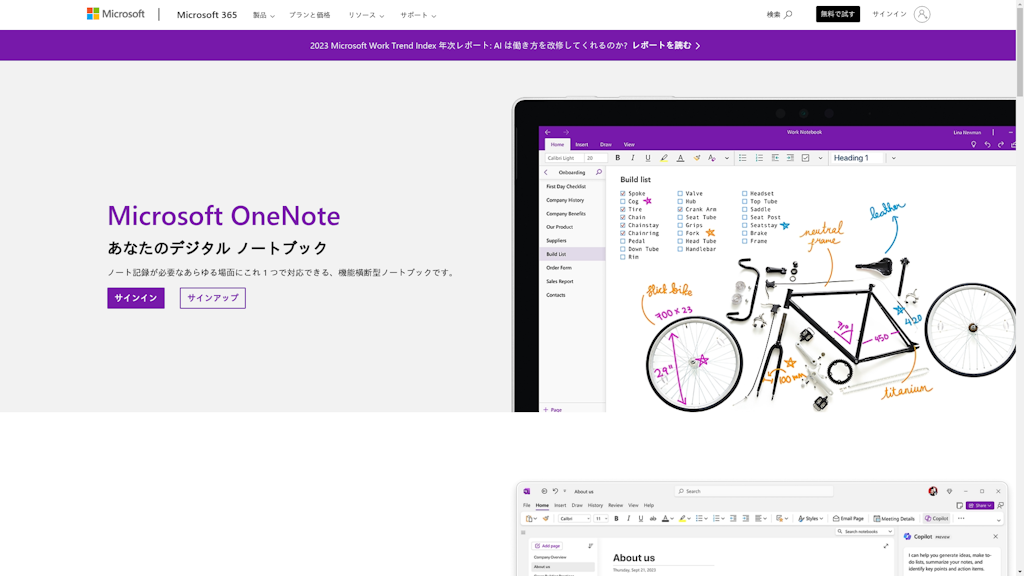Open the プランと価格 menu item

309,15
